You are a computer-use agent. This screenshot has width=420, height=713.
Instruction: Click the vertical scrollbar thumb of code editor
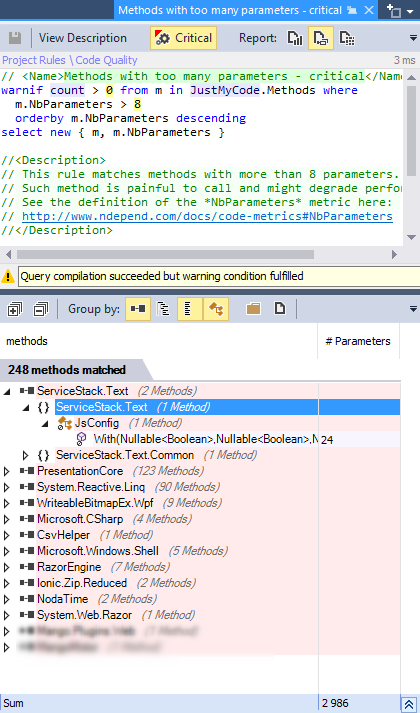point(411,131)
